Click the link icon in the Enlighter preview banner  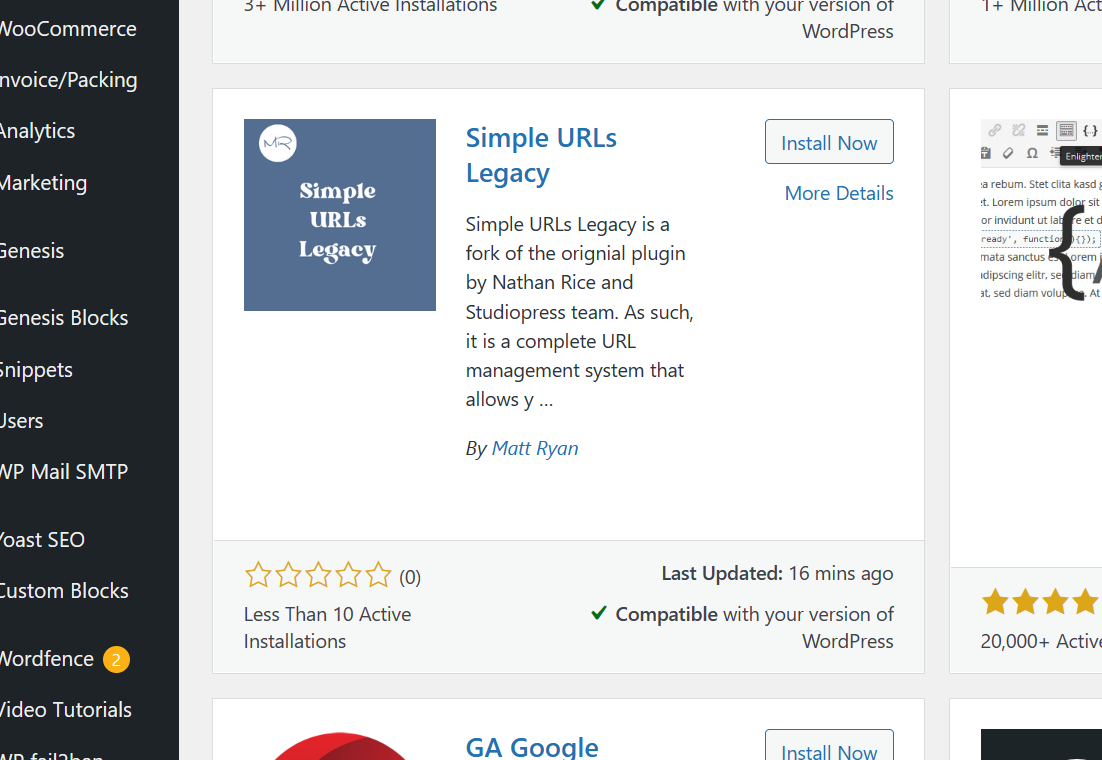tap(995, 130)
